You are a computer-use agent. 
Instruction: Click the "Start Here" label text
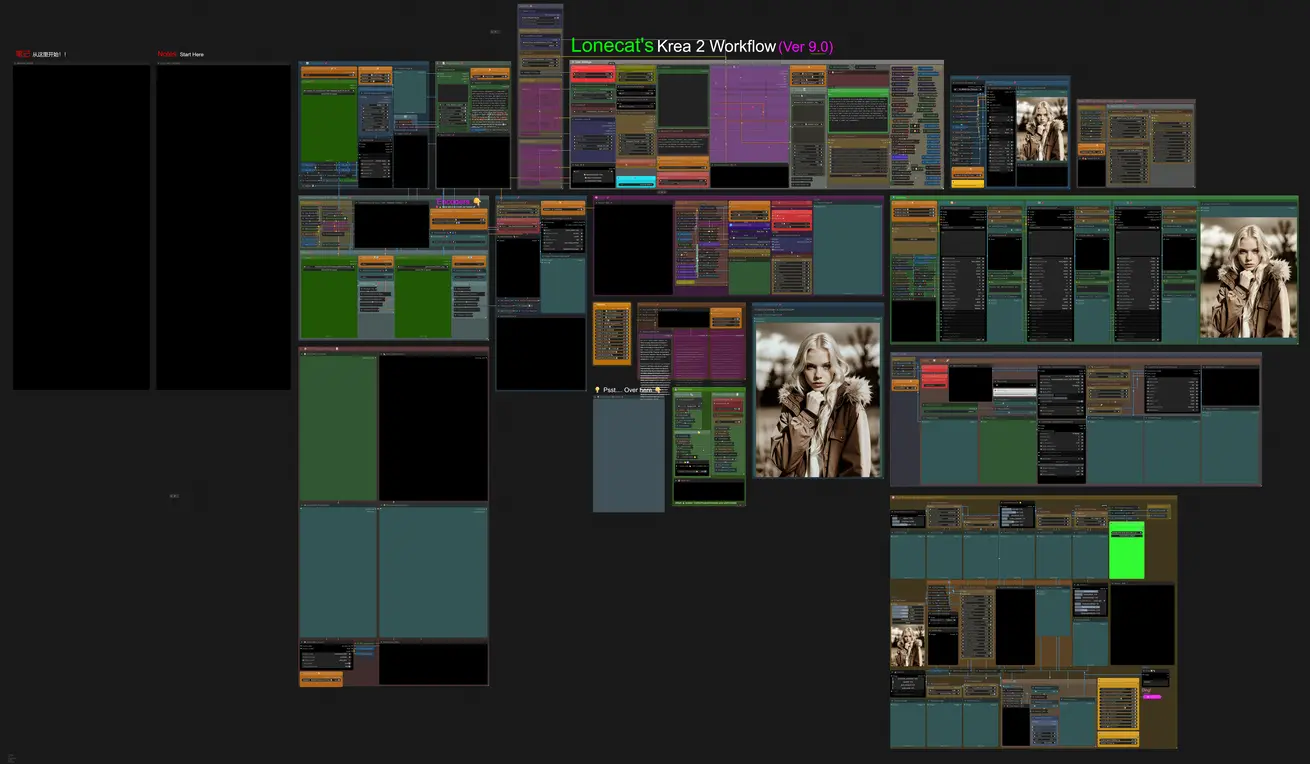192,54
